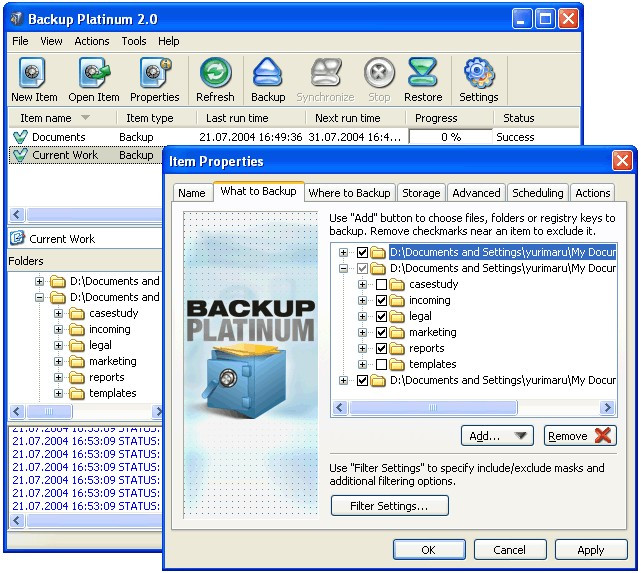This screenshot has width=641, height=573.
Task: Check the casestudy folder checkbox
Action: pos(381,284)
